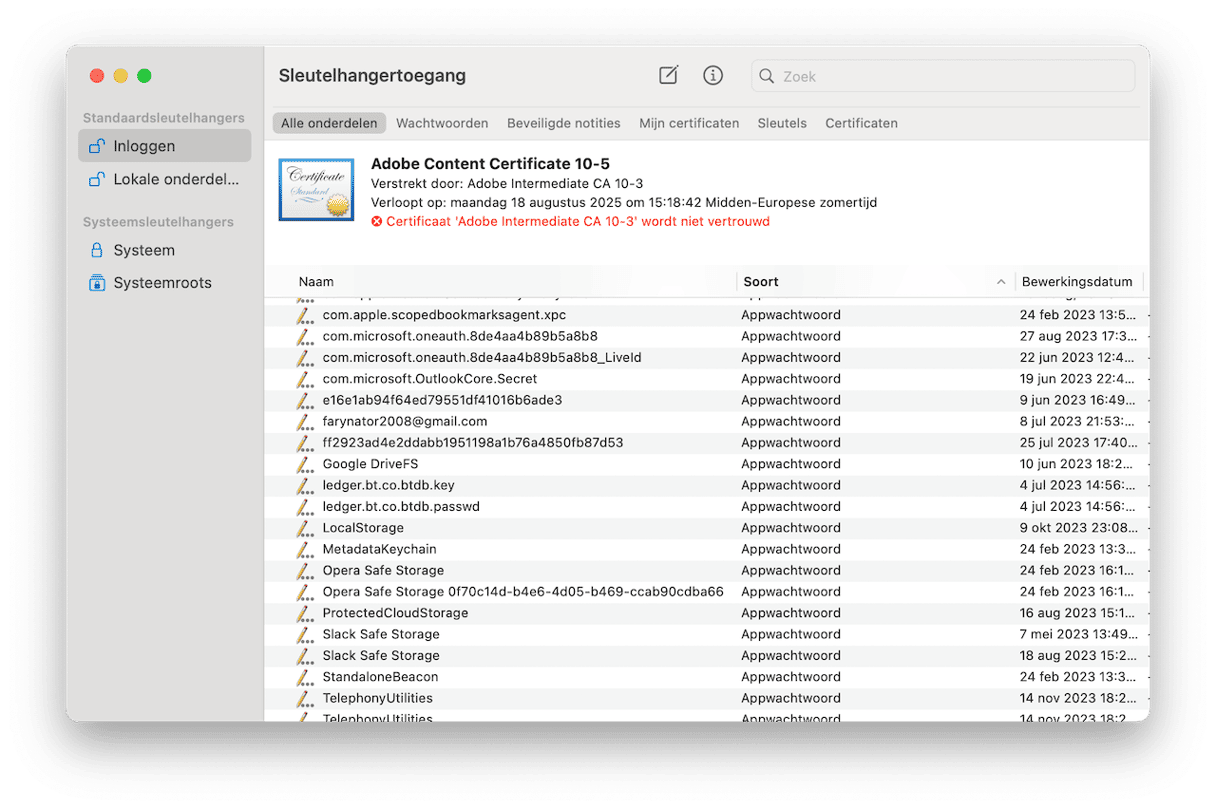The image size is (1216, 809).
Task: Switch to the Wachtwoorden tab
Action: (442, 123)
